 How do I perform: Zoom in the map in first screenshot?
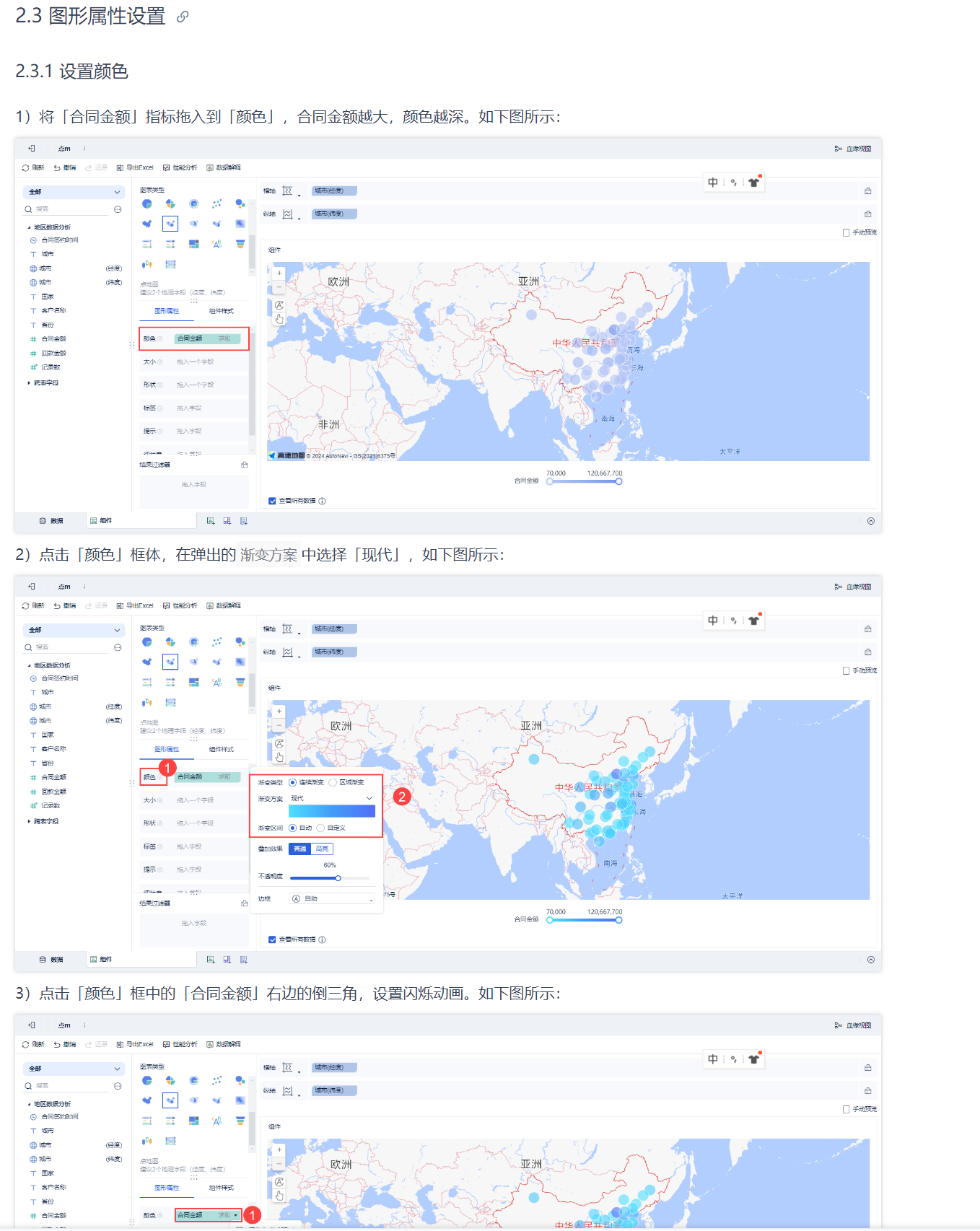click(279, 273)
